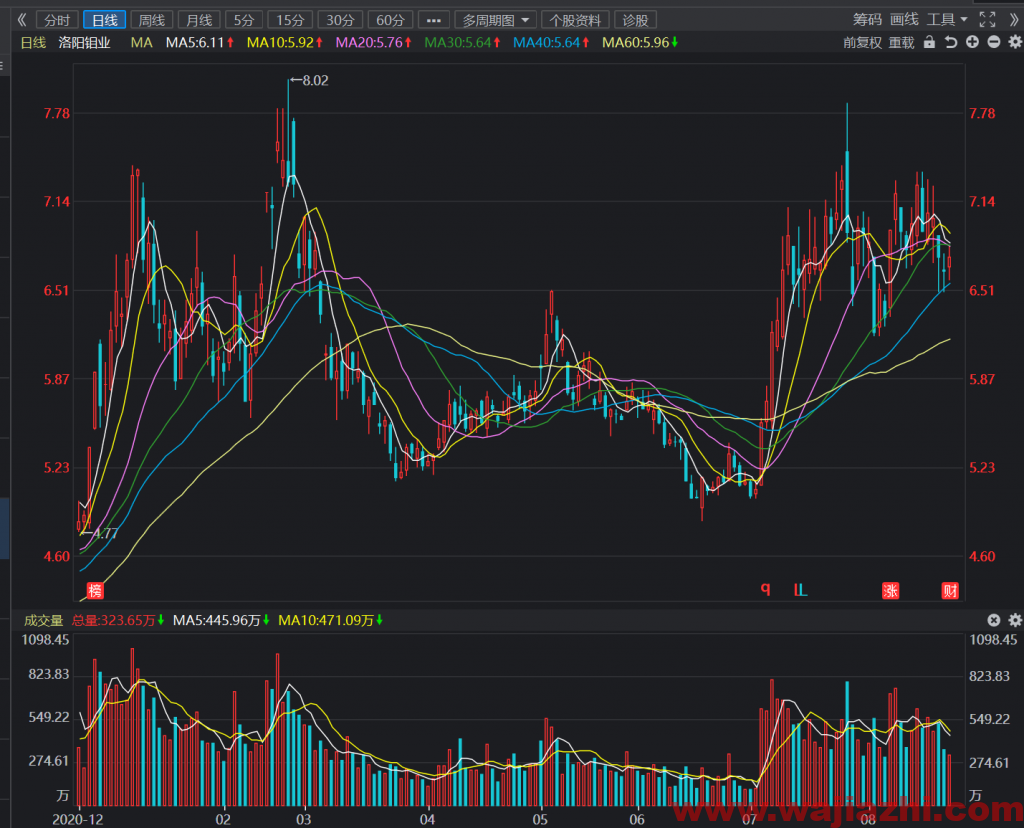The width and height of the screenshot is (1024, 828).
Task: Click MA40:5.64 legend value
Action: [x=551, y=42]
